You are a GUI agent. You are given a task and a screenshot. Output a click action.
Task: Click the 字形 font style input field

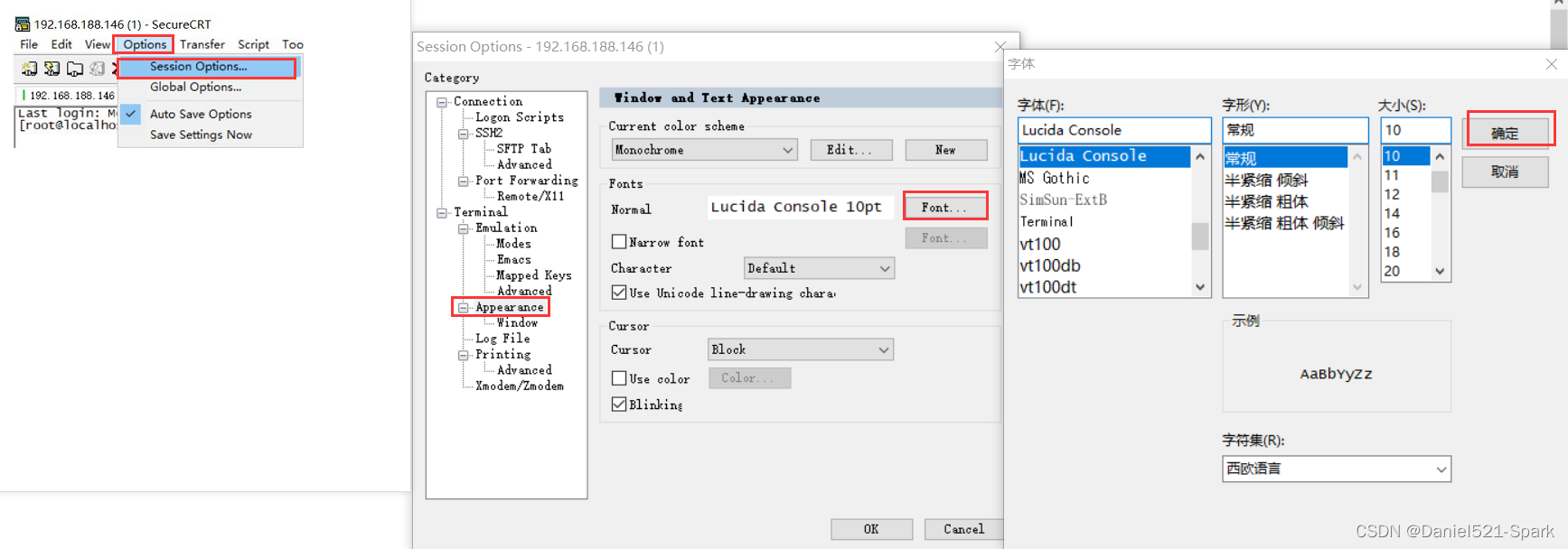(x=1295, y=130)
